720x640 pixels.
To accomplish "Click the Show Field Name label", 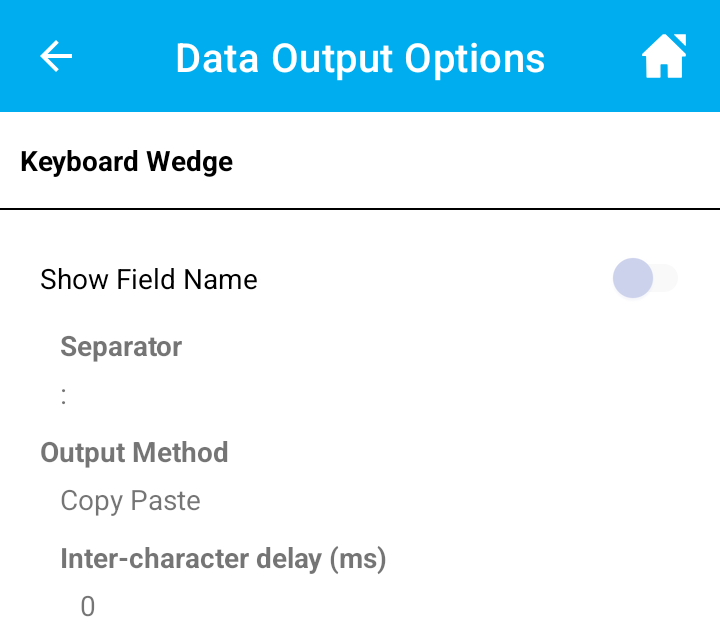I will click(149, 280).
